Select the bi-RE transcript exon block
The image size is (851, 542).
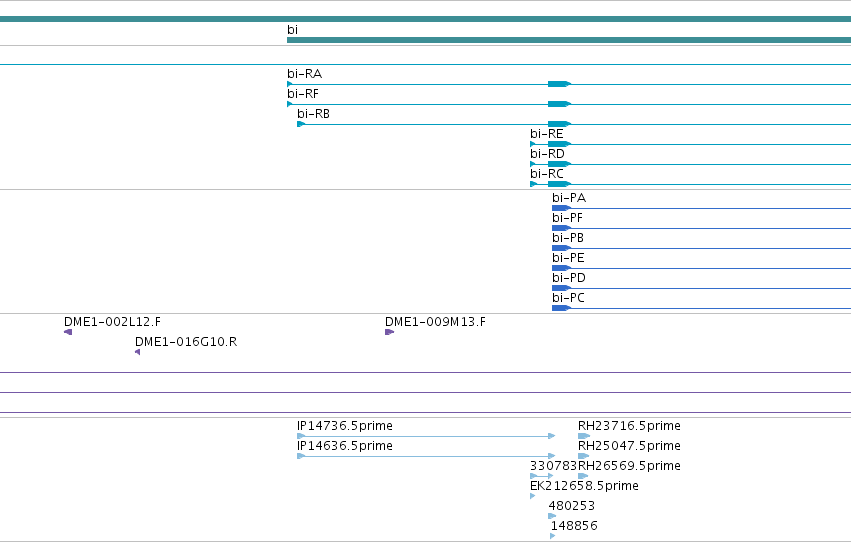click(x=559, y=144)
